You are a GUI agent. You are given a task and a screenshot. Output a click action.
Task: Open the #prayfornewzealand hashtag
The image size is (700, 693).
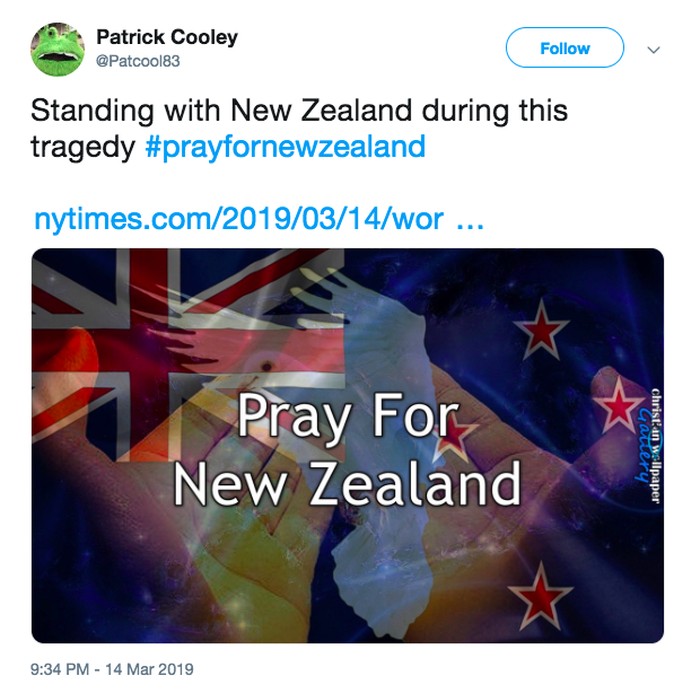tap(285, 146)
